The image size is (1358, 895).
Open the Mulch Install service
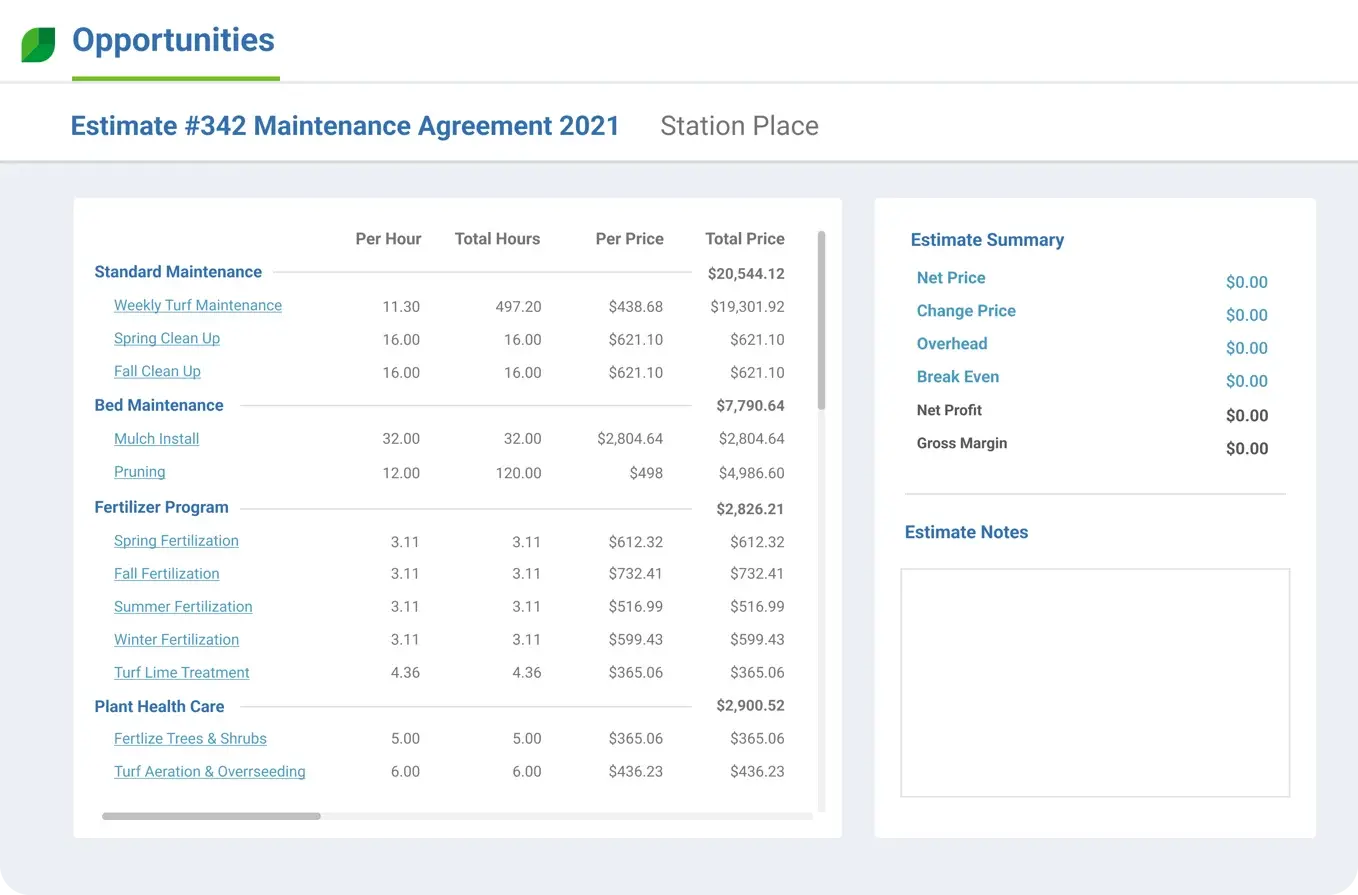coord(156,438)
